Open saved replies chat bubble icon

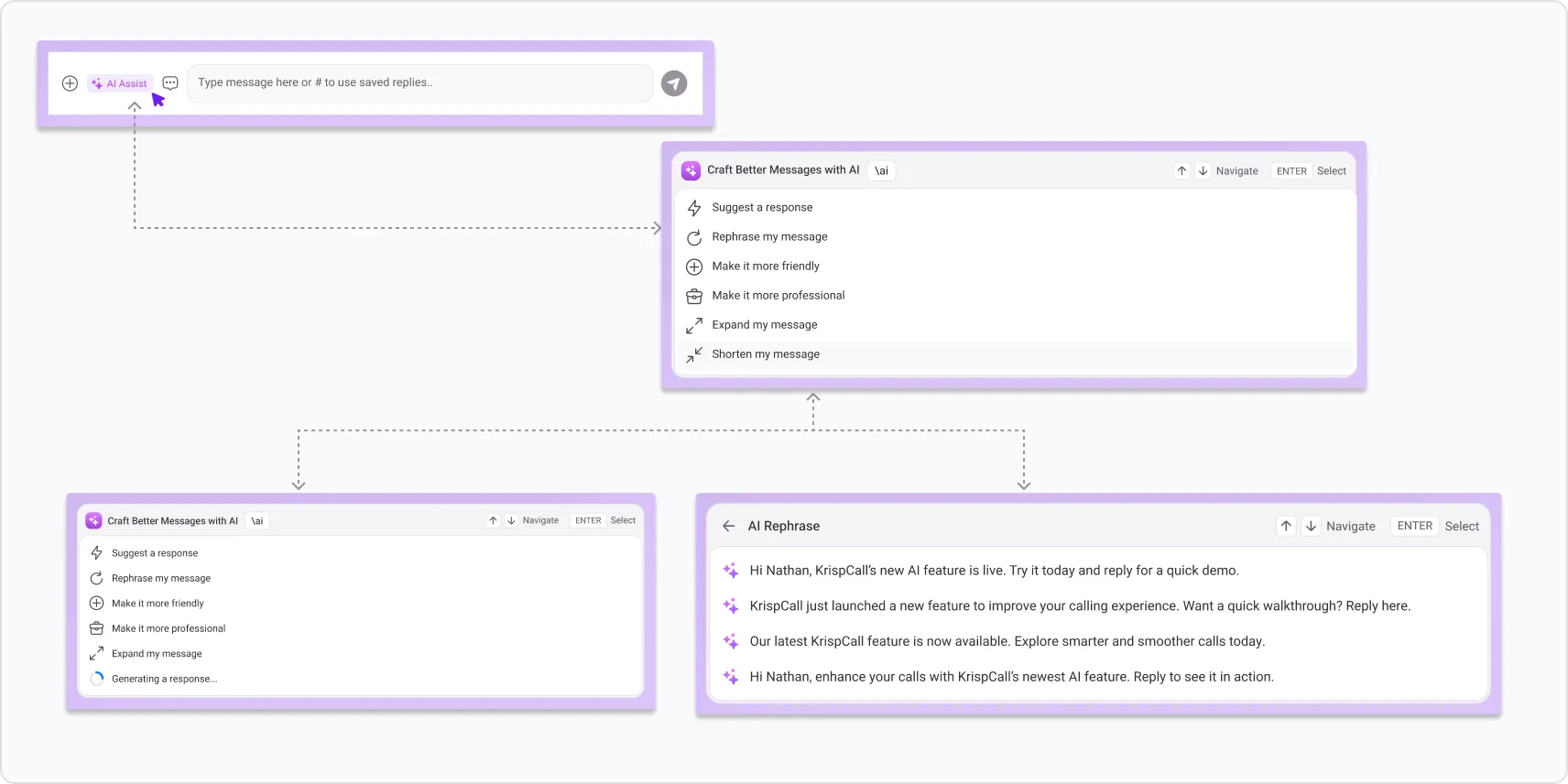coord(170,83)
